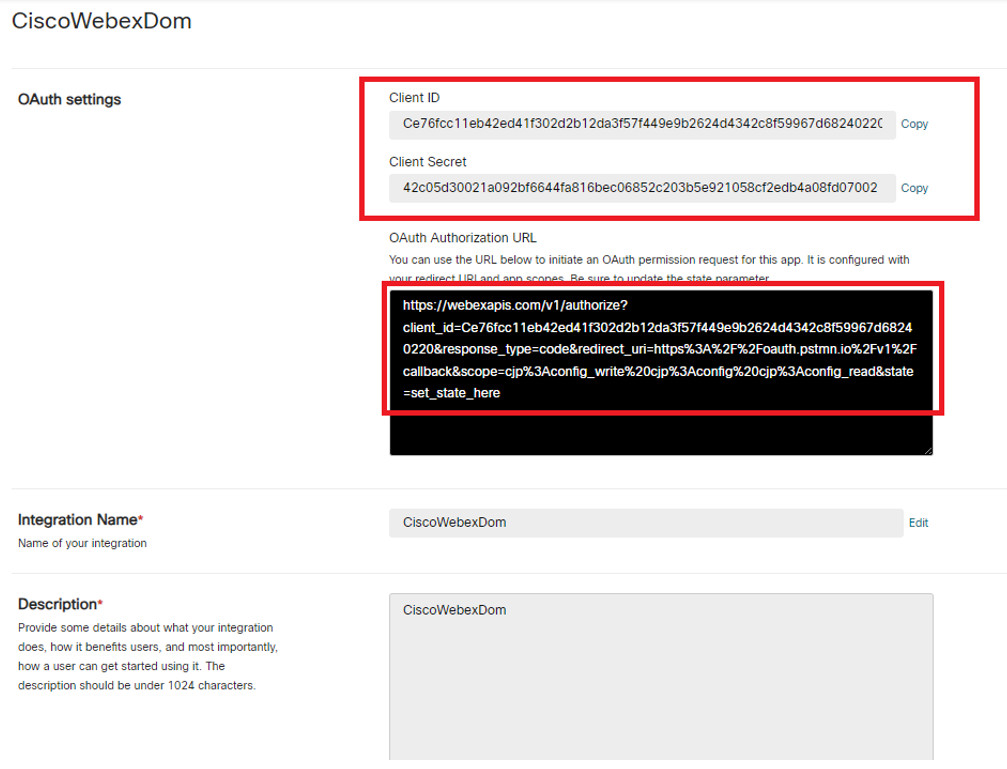This screenshot has height=769, width=1007.
Task: Click the Client ID label
Action: tap(414, 98)
